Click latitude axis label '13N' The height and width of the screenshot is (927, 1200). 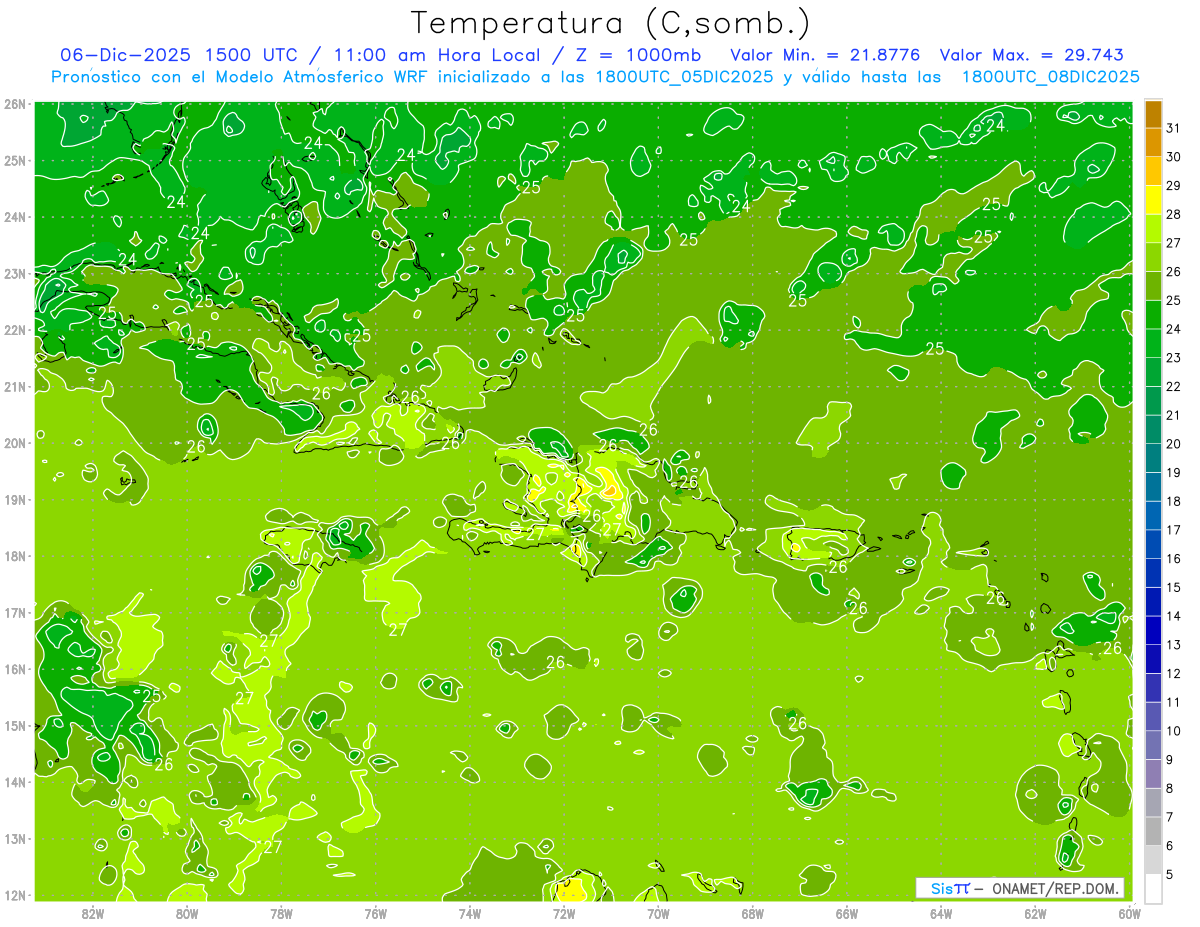(x=14, y=839)
